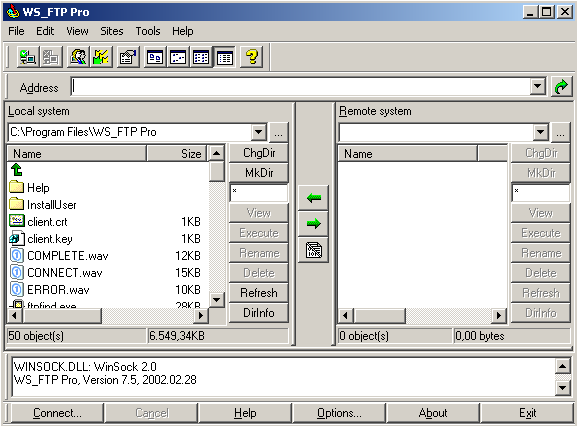Screen dimensions: 577x426
Task: Open the Options properties toolbar icon
Action: (x=128, y=57)
